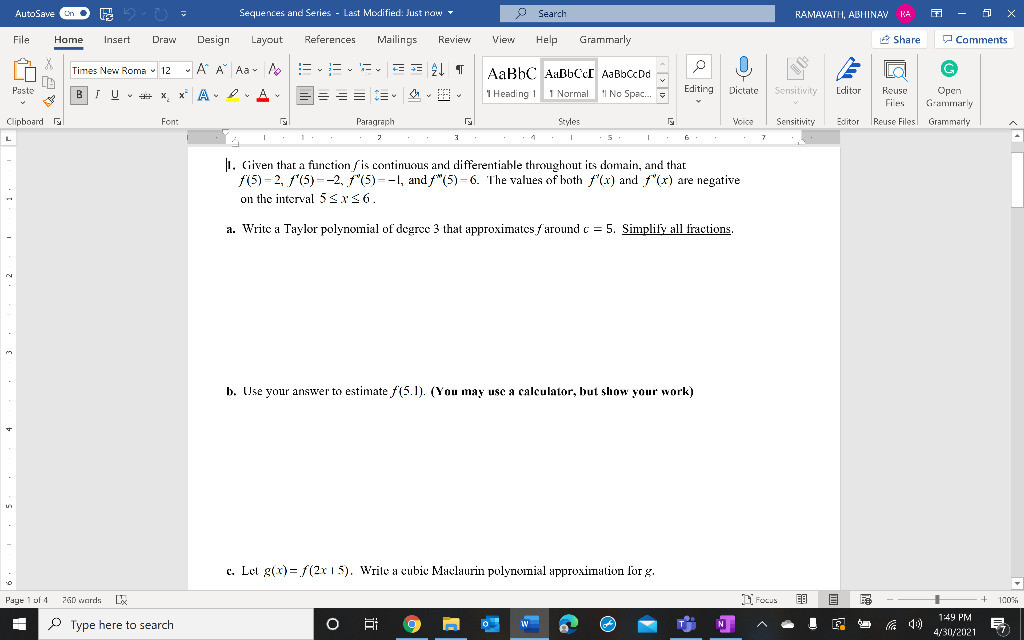Toggle Superscript formatting

(x=182, y=95)
